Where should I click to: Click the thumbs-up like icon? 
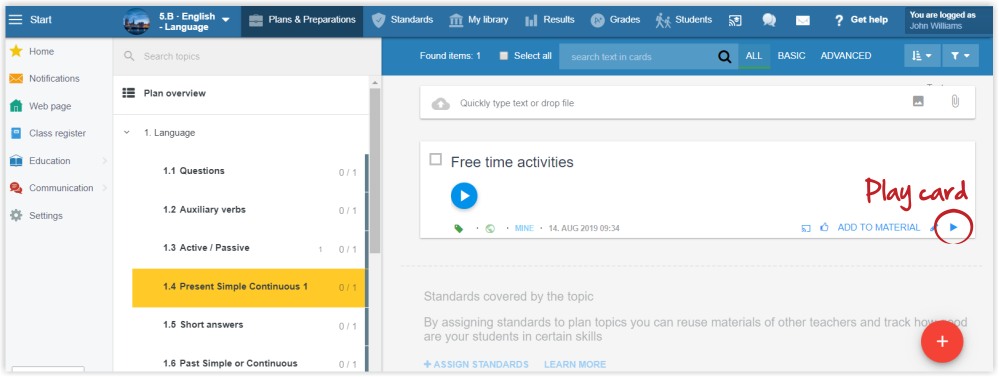824,227
